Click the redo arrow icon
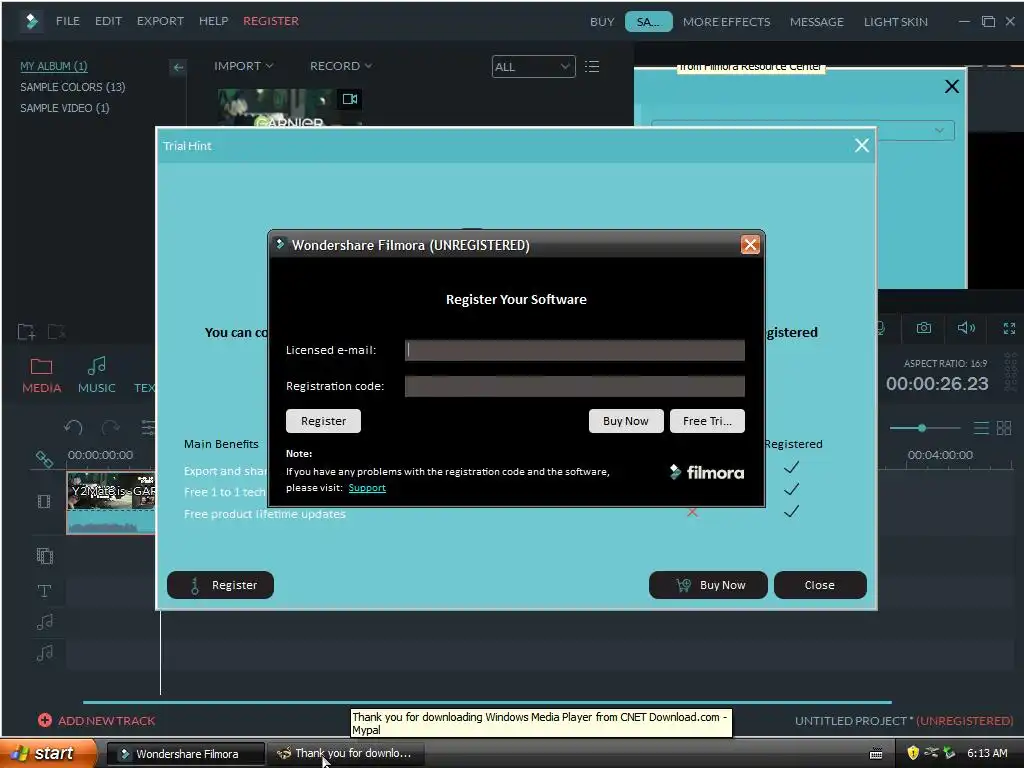The width and height of the screenshot is (1024, 768). [110, 428]
